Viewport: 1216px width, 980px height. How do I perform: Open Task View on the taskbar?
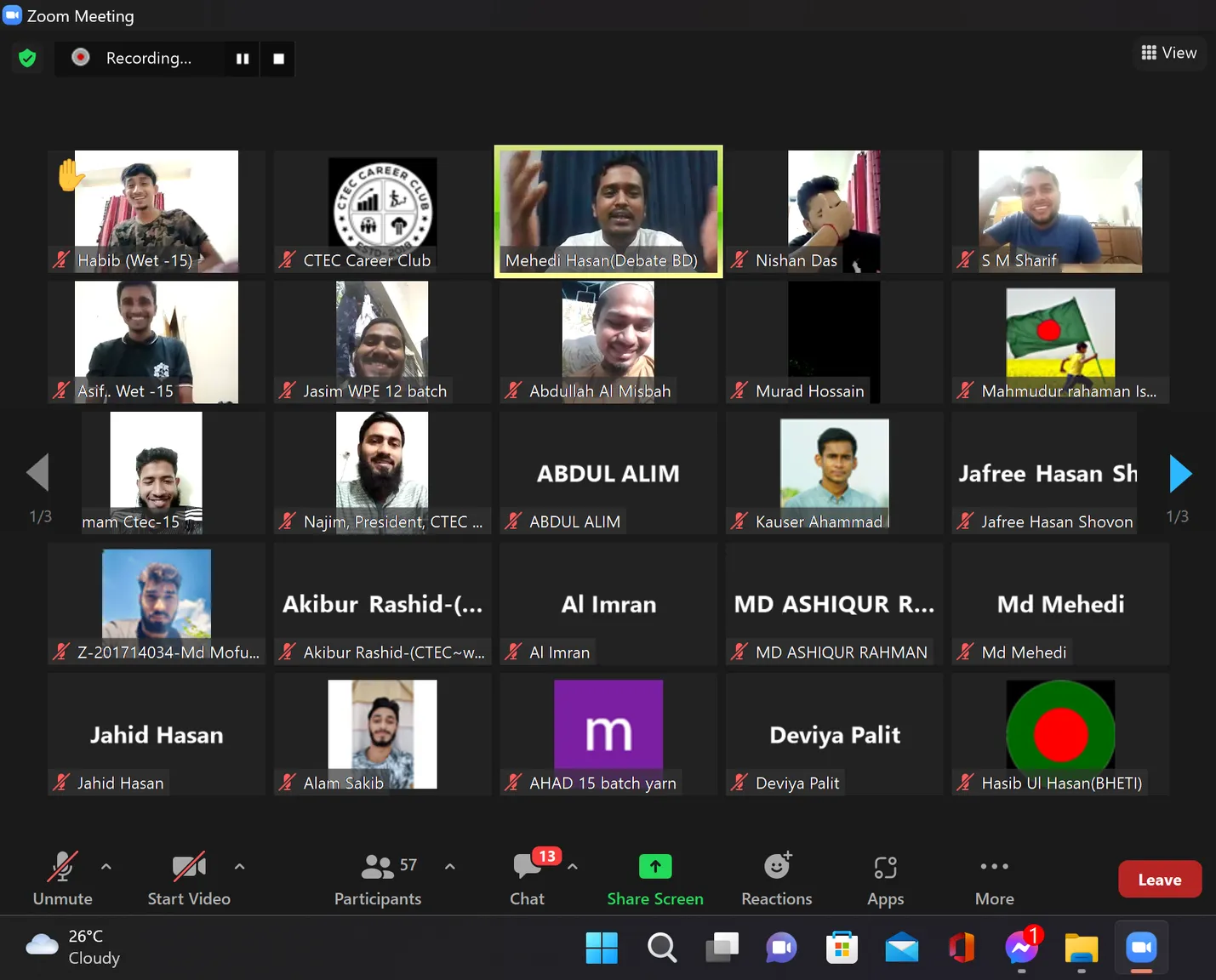point(722,948)
